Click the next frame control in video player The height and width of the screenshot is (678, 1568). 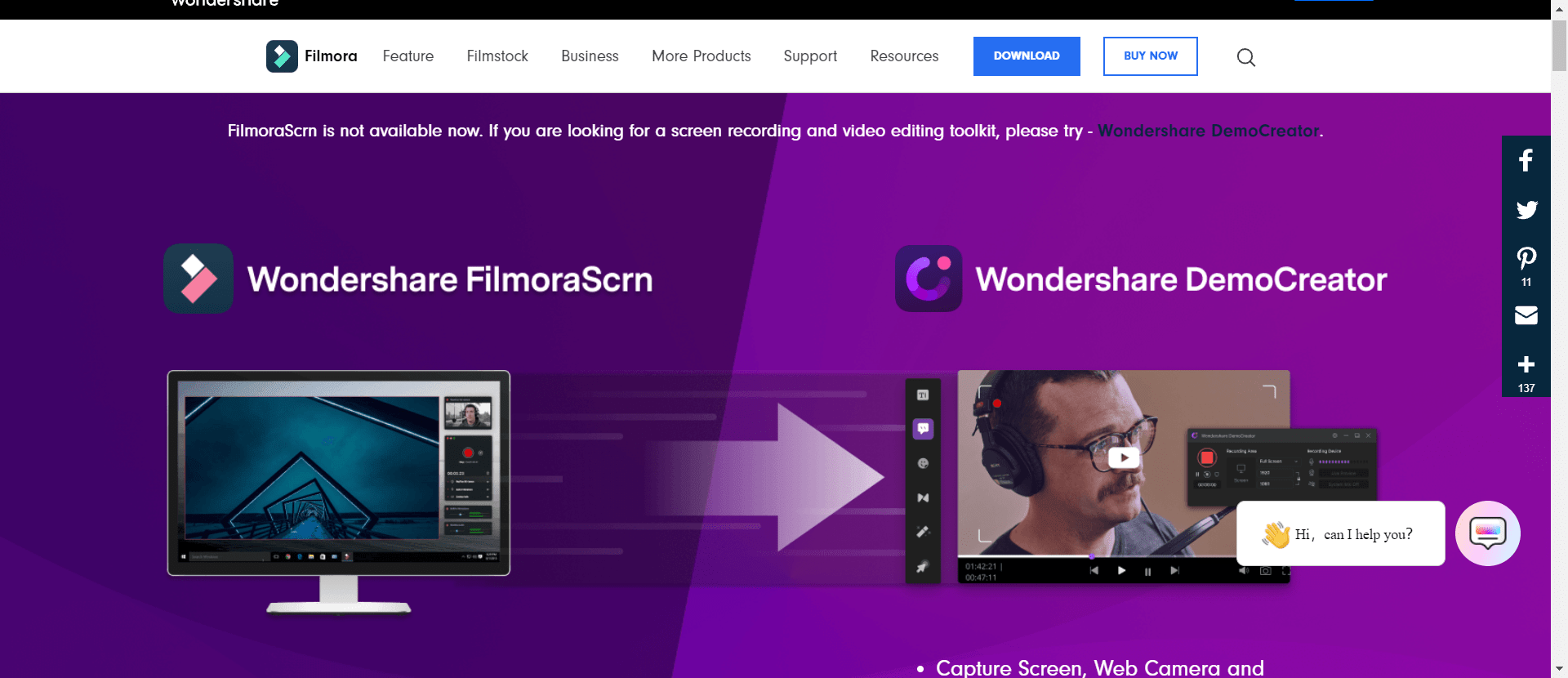[x=1174, y=570]
